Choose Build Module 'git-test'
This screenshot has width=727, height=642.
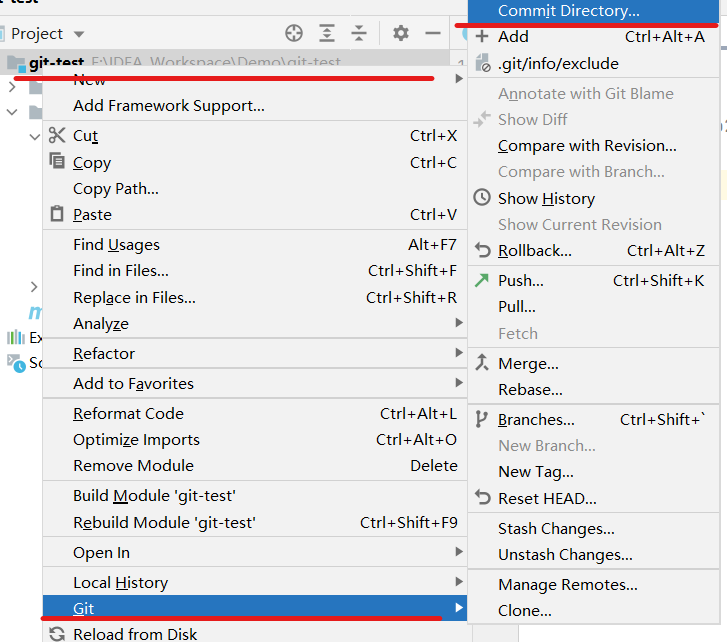pyautogui.click(x=255, y=496)
